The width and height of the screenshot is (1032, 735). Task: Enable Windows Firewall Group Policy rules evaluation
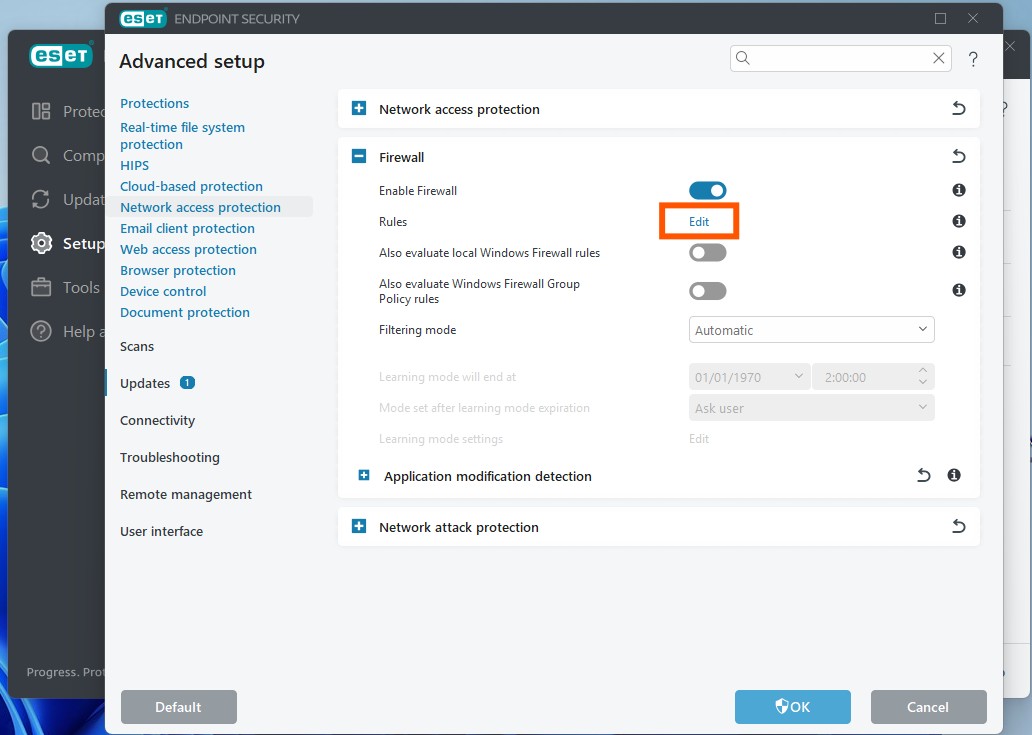(x=707, y=291)
